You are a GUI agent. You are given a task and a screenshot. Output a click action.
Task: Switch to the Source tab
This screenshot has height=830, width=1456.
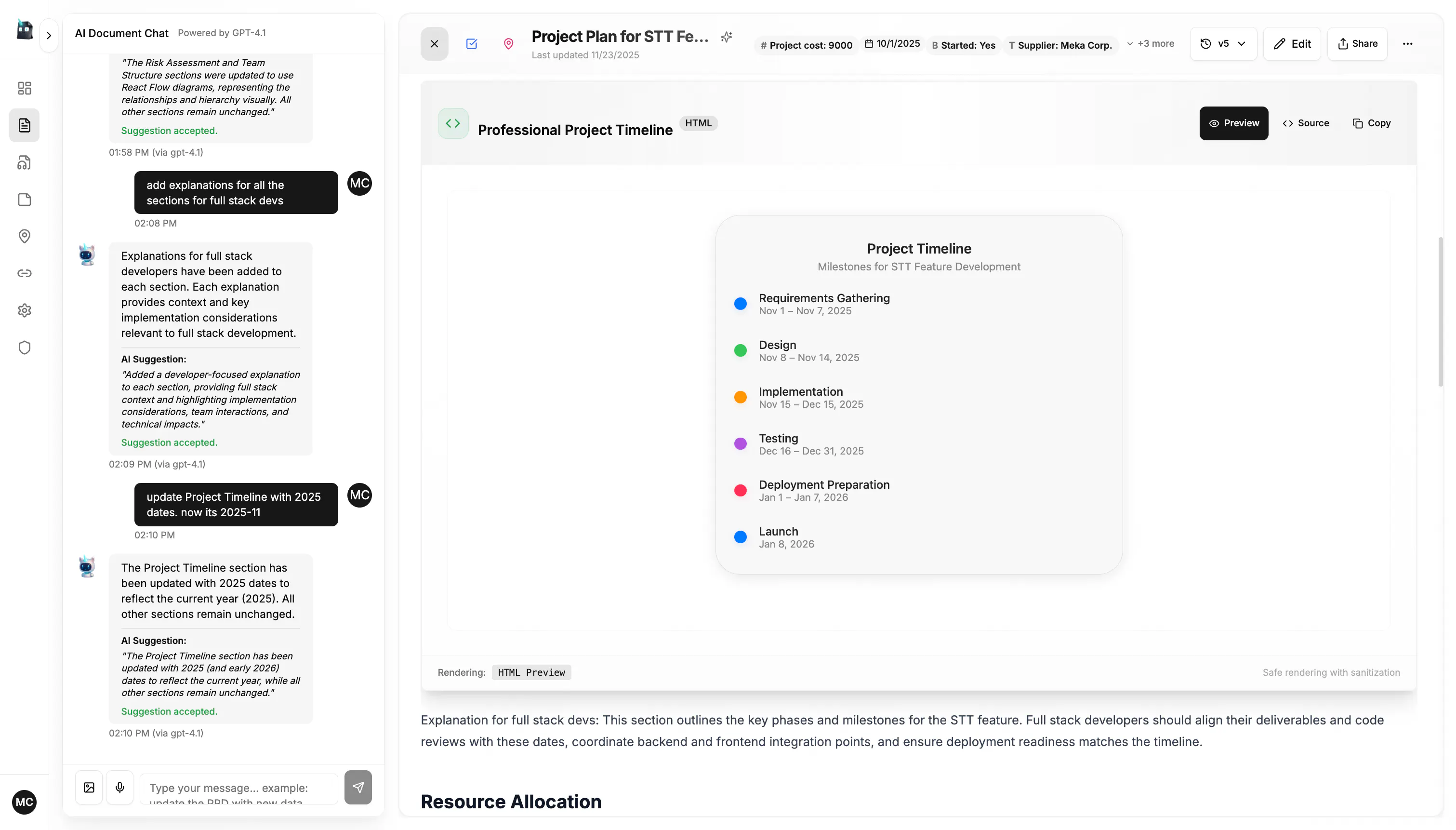[x=1305, y=123]
